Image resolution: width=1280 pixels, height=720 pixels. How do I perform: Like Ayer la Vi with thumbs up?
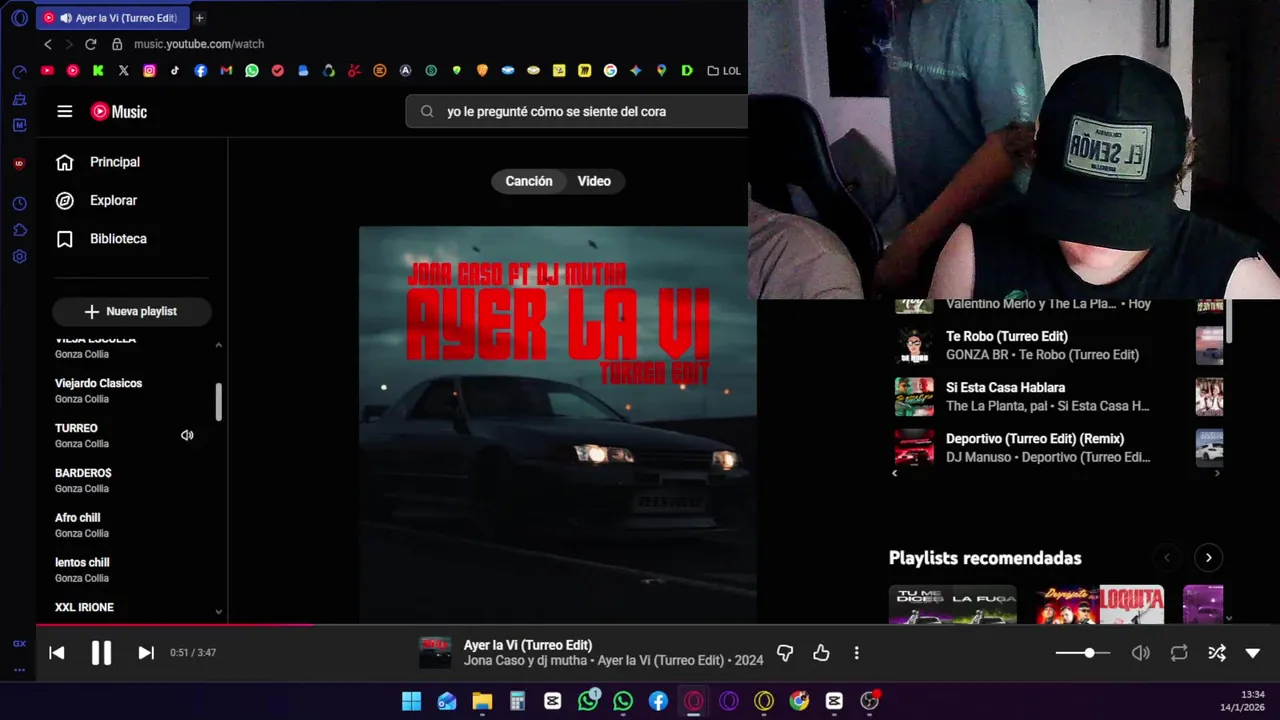click(x=821, y=653)
